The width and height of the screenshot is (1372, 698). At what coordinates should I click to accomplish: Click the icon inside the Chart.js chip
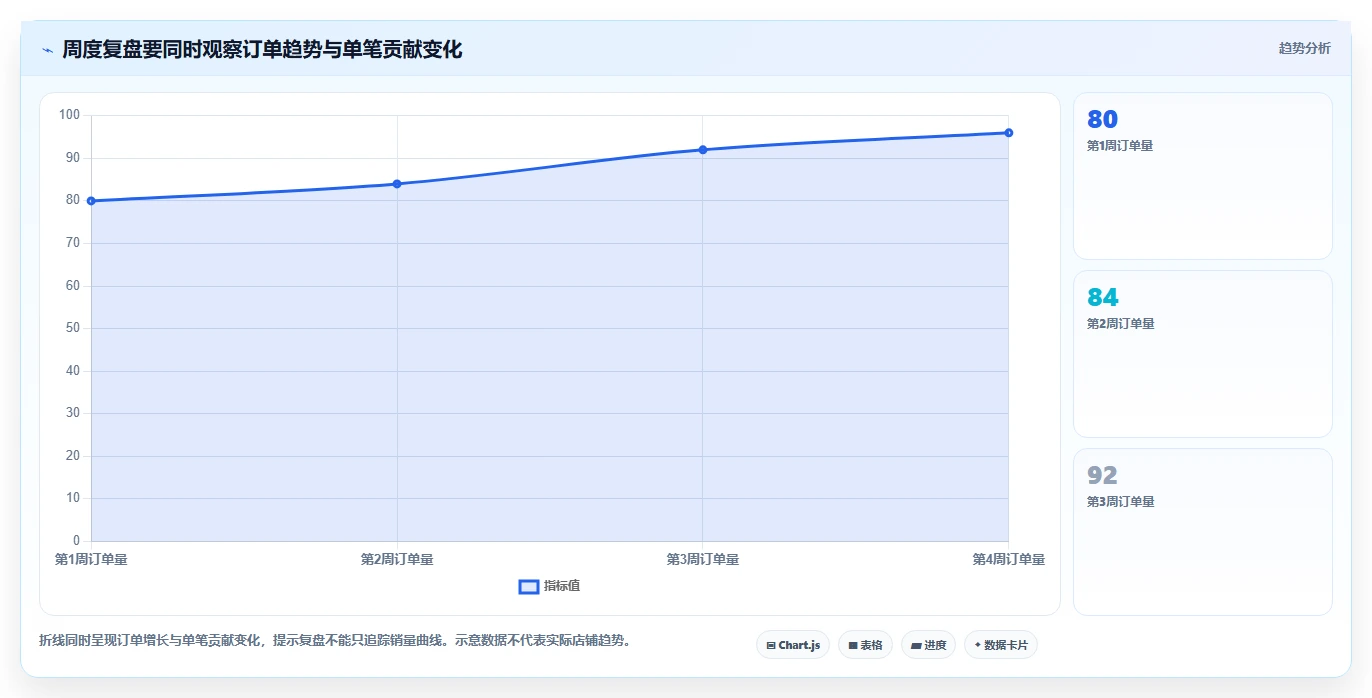point(771,646)
